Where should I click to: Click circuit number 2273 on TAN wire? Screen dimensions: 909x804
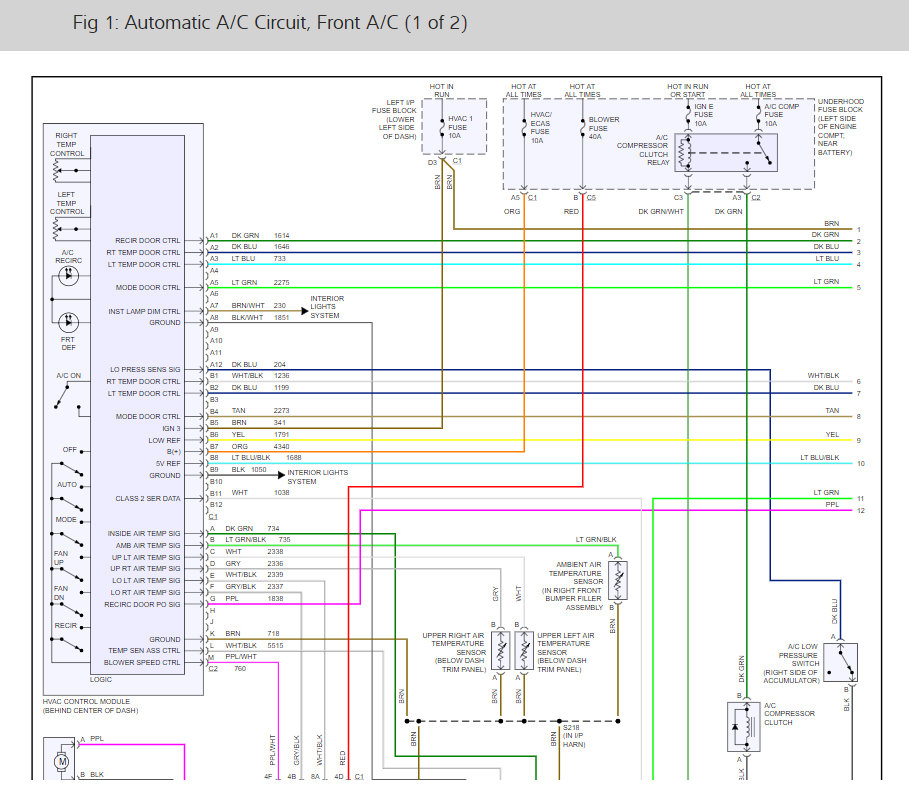coord(282,410)
